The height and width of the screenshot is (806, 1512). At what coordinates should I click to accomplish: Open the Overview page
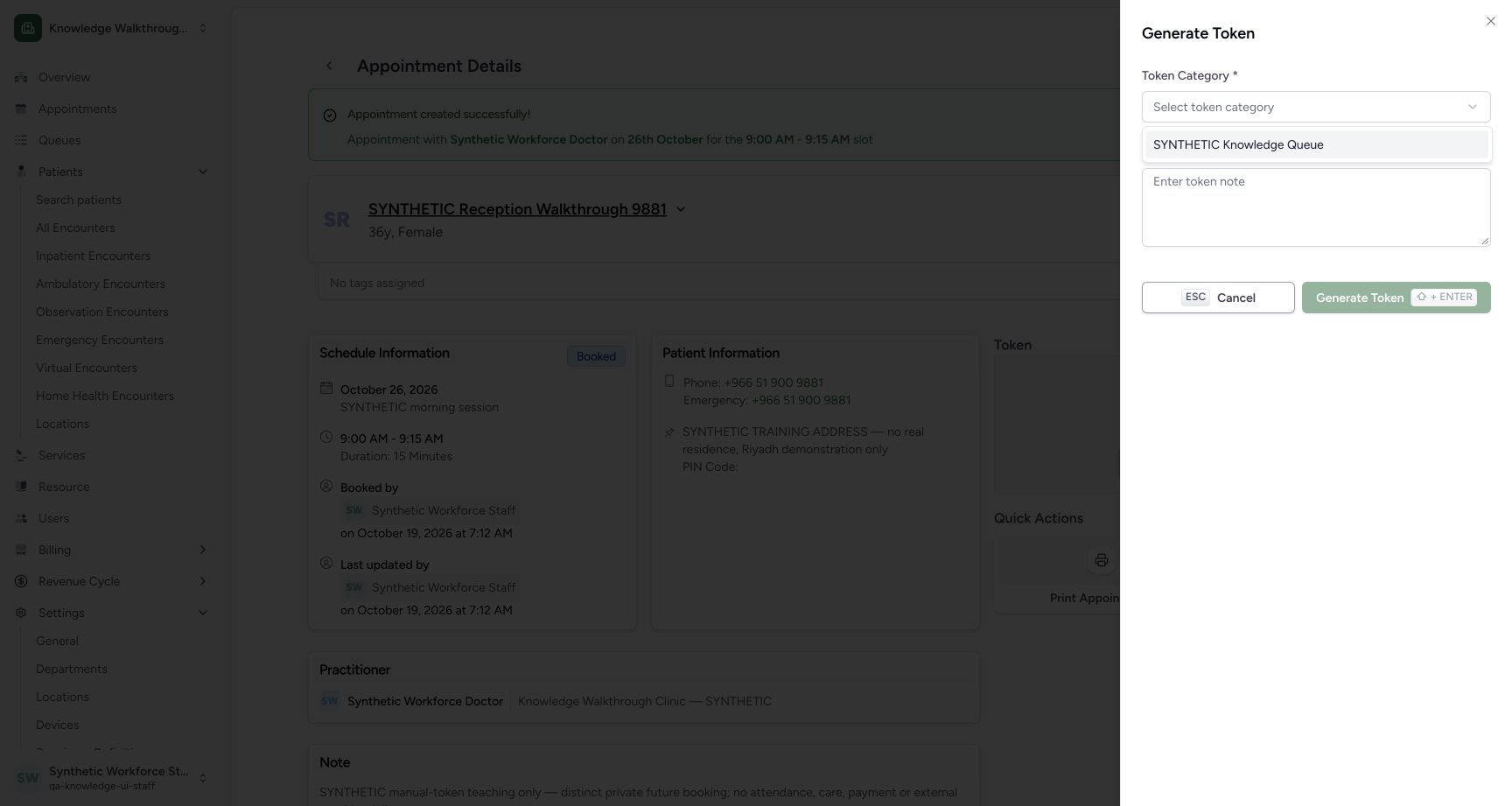click(x=64, y=77)
